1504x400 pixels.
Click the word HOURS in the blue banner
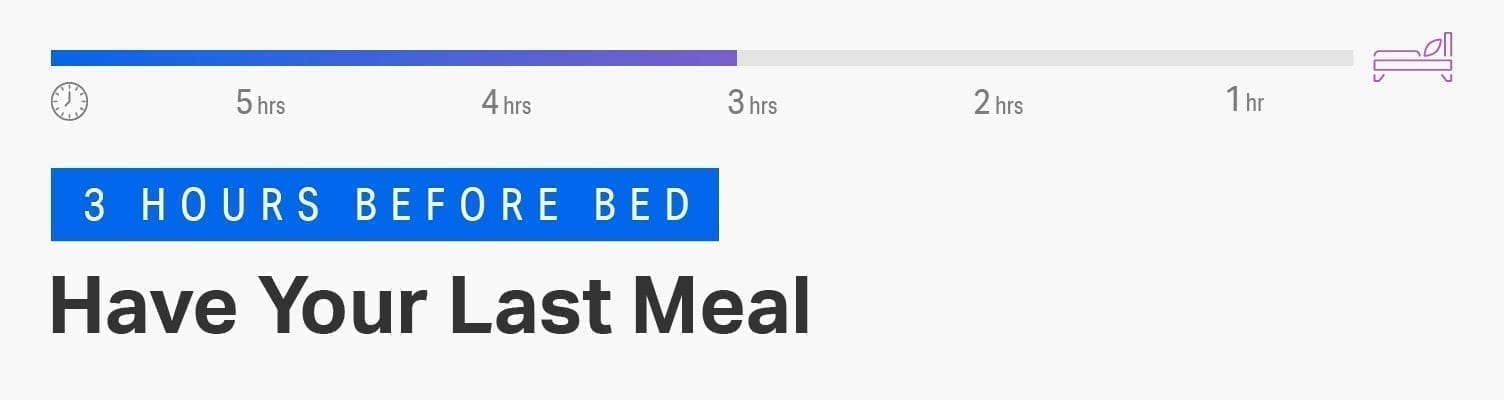[x=231, y=205]
